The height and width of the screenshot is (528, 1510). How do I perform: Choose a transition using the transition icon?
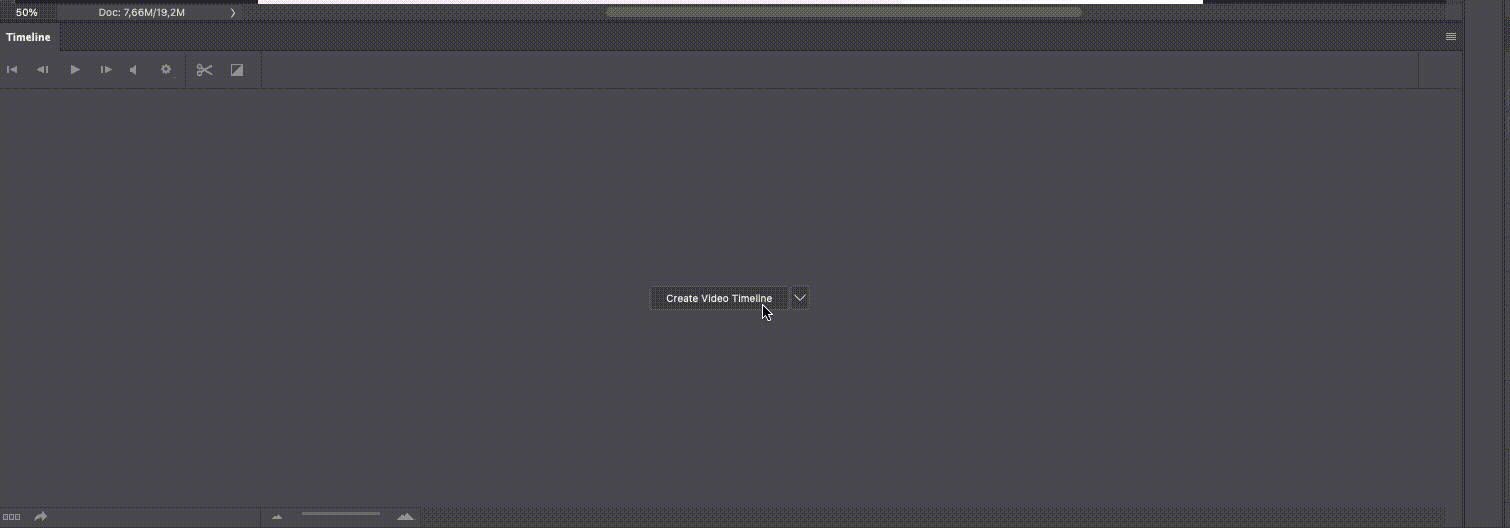coord(237,70)
